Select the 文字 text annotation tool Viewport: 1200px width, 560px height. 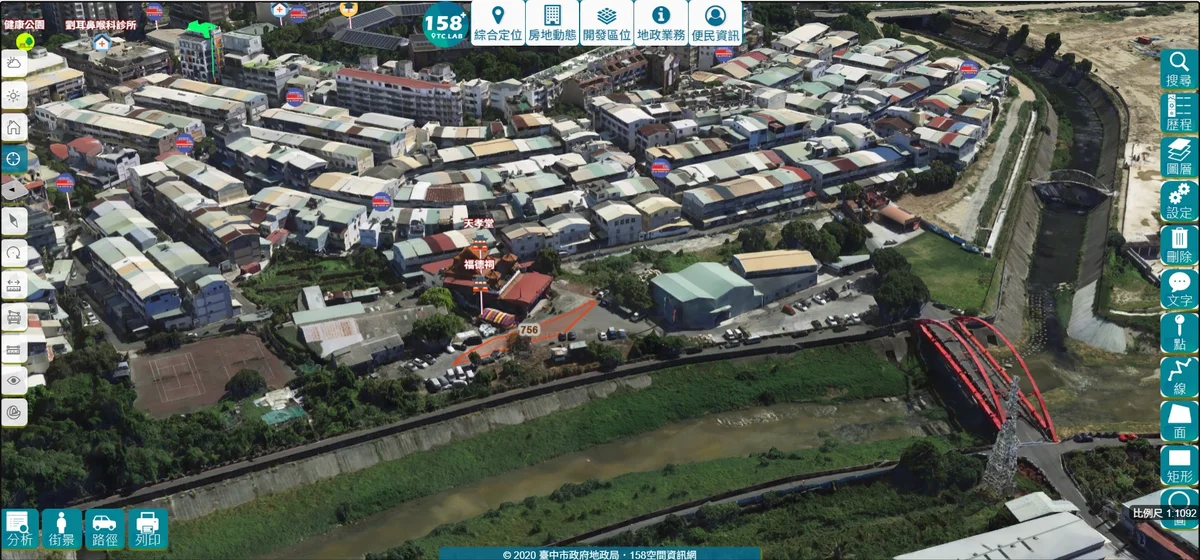(1179, 289)
